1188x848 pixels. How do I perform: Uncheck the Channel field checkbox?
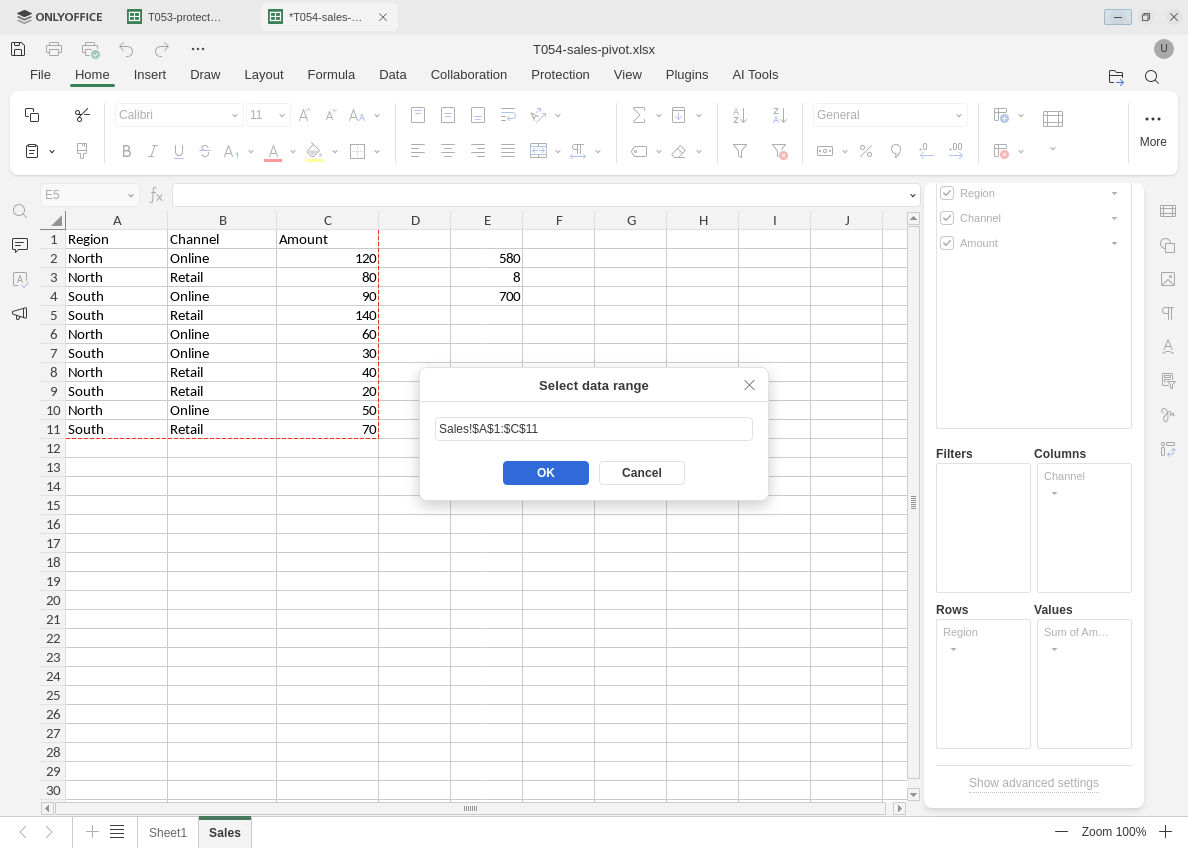pyautogui.click(x=946, y=218)
